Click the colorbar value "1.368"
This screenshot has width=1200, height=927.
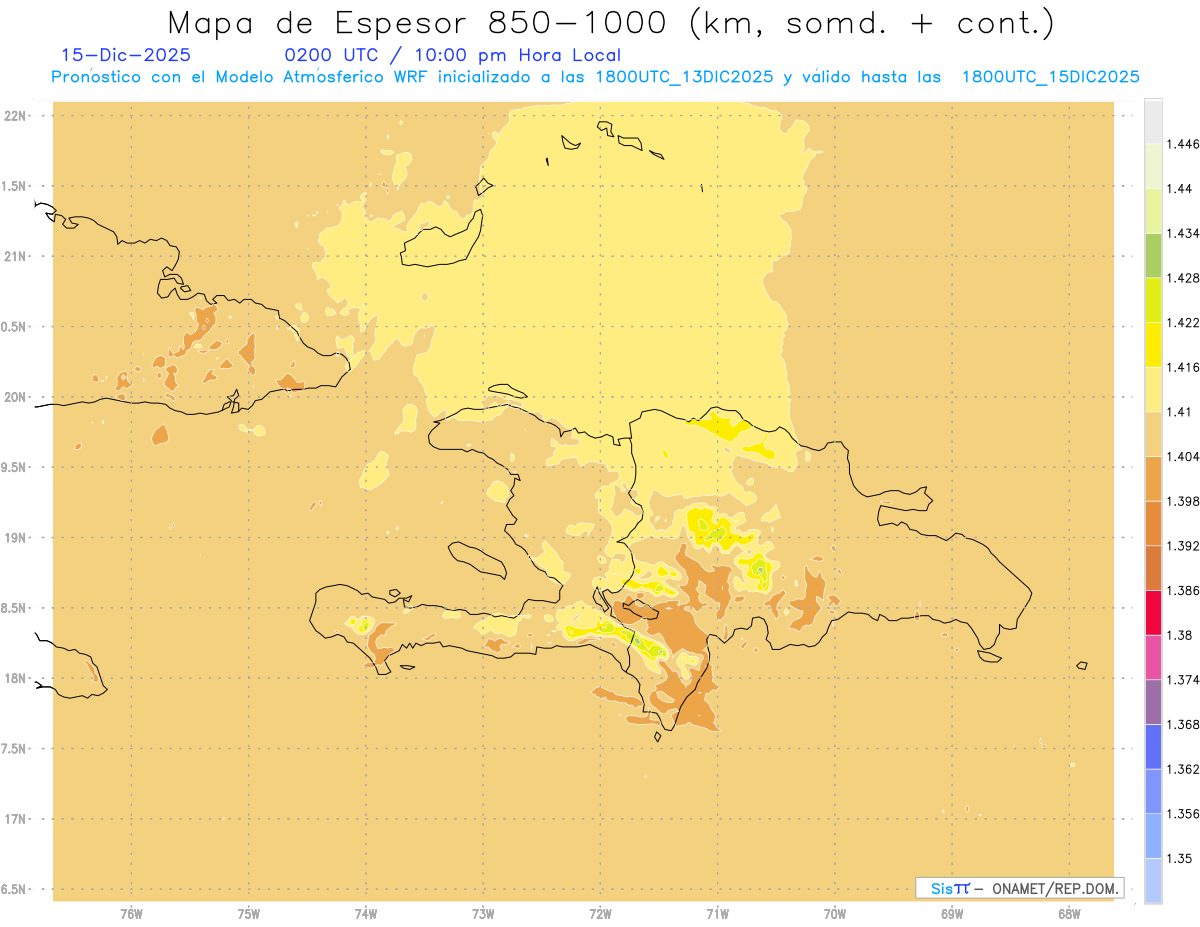coord(1184,725)
